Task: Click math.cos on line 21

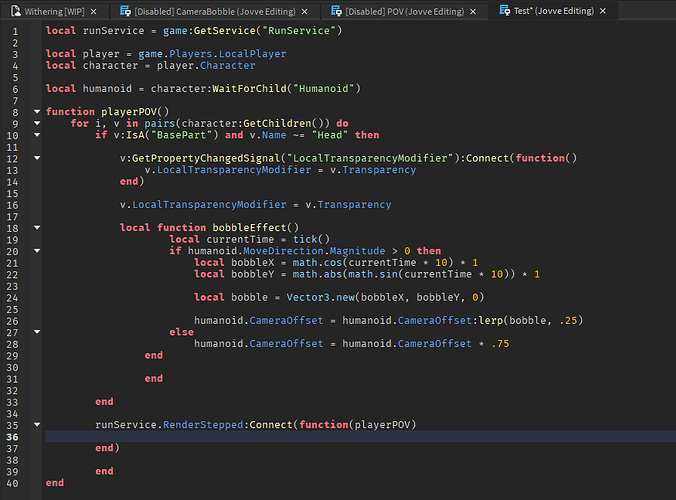Action: point(317,262)
